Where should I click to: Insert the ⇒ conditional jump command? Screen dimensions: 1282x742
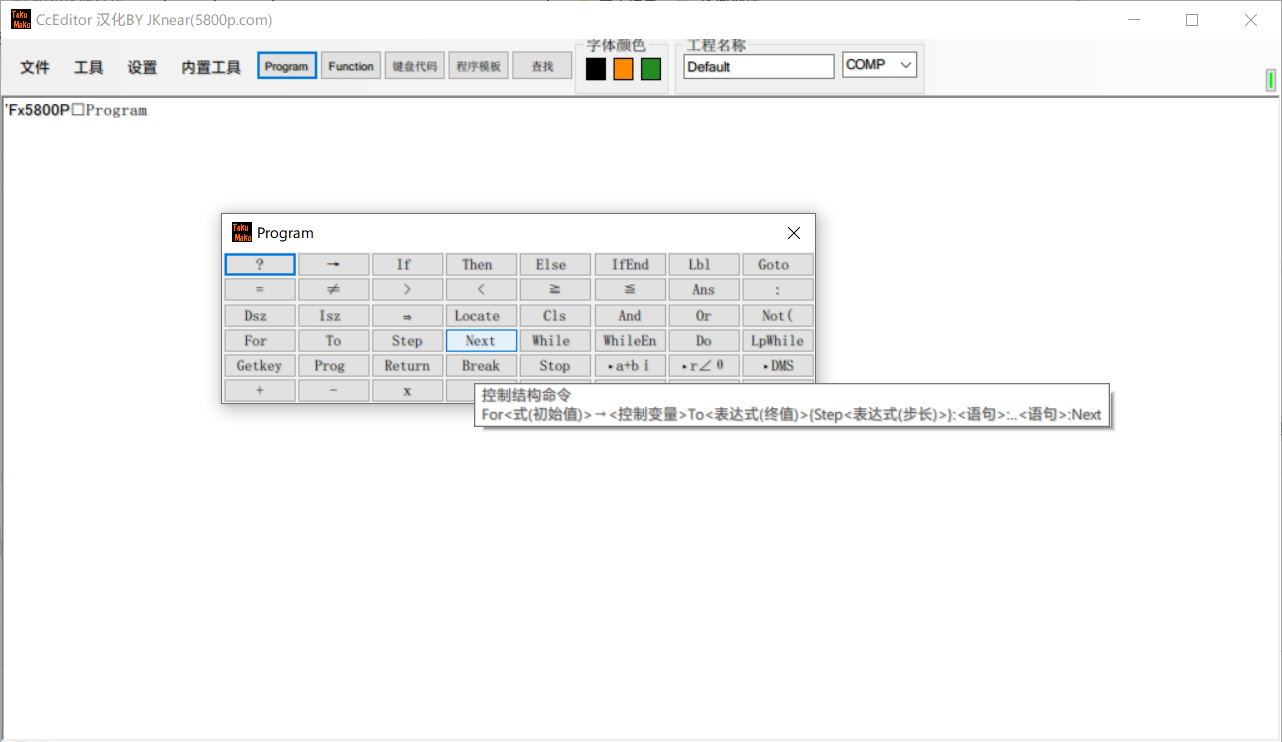407,316
